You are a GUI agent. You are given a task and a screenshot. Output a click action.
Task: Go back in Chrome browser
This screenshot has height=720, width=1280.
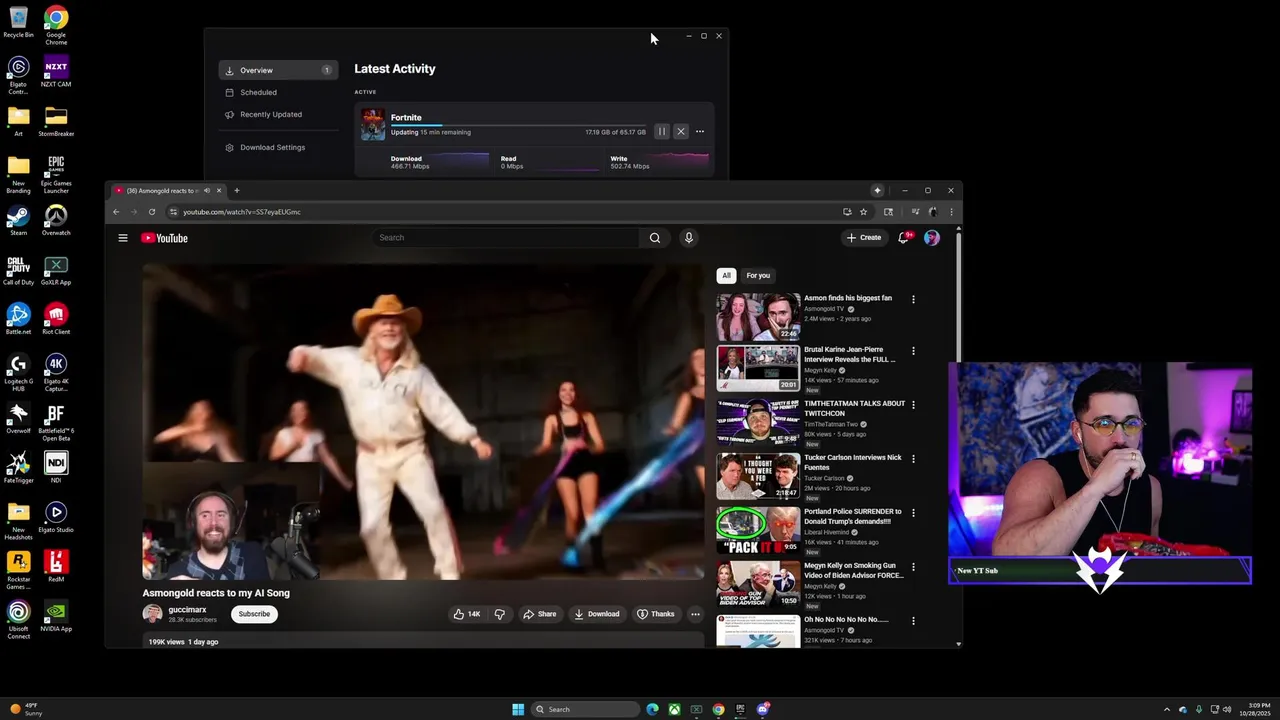click(x=116, y=212)
